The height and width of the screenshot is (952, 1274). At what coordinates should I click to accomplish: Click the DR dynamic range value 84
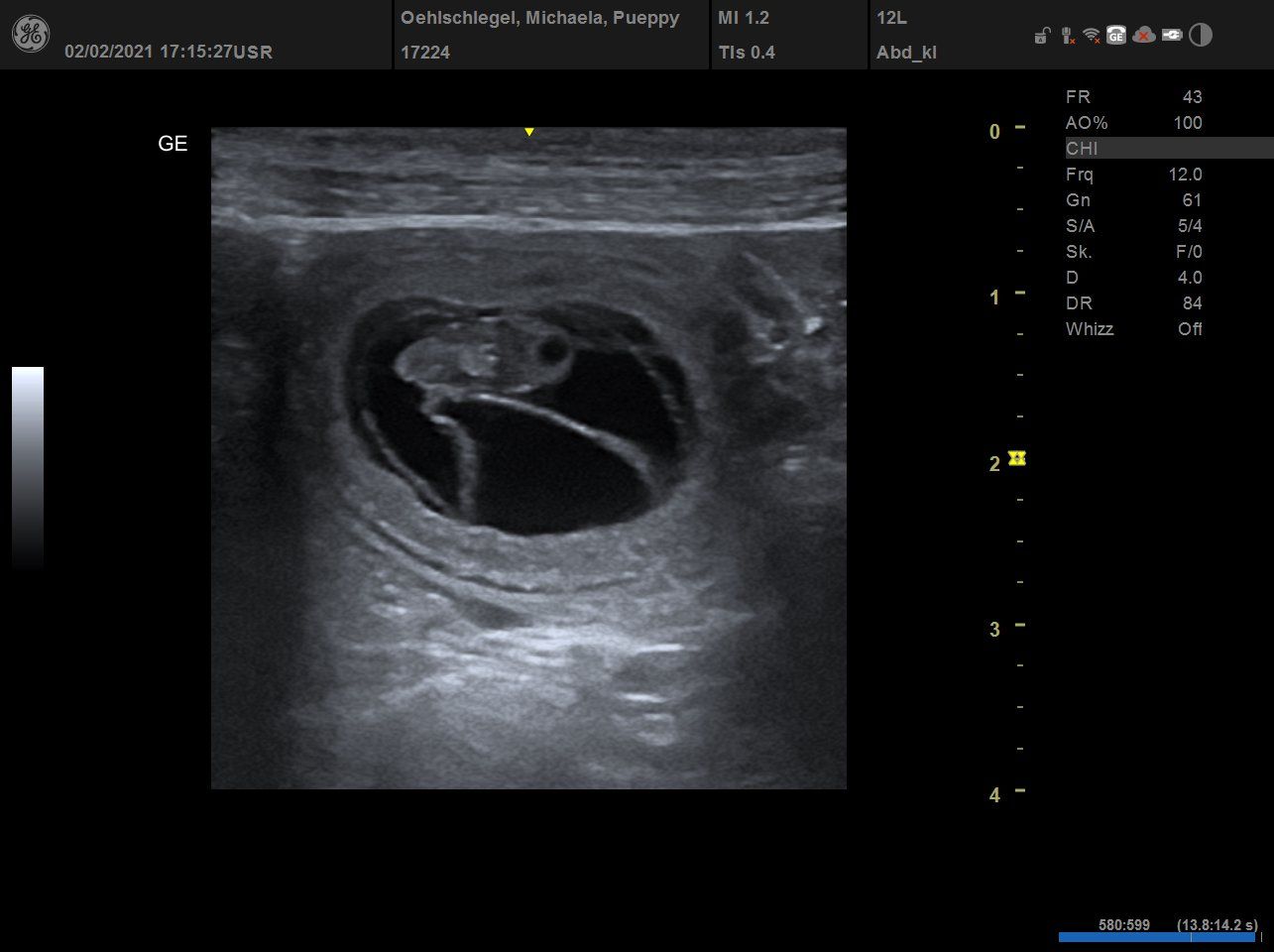[x=1192, y=303]
